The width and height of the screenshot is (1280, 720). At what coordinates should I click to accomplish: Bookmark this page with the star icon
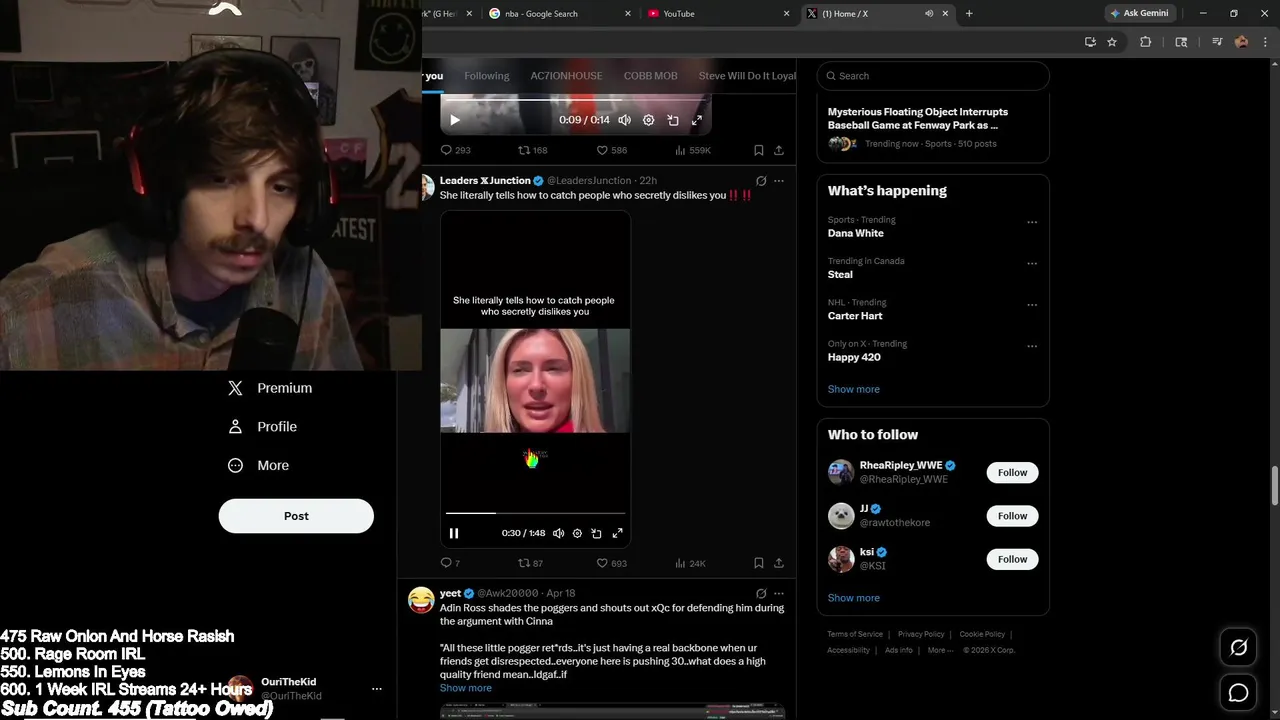(x=1112, y=42)
